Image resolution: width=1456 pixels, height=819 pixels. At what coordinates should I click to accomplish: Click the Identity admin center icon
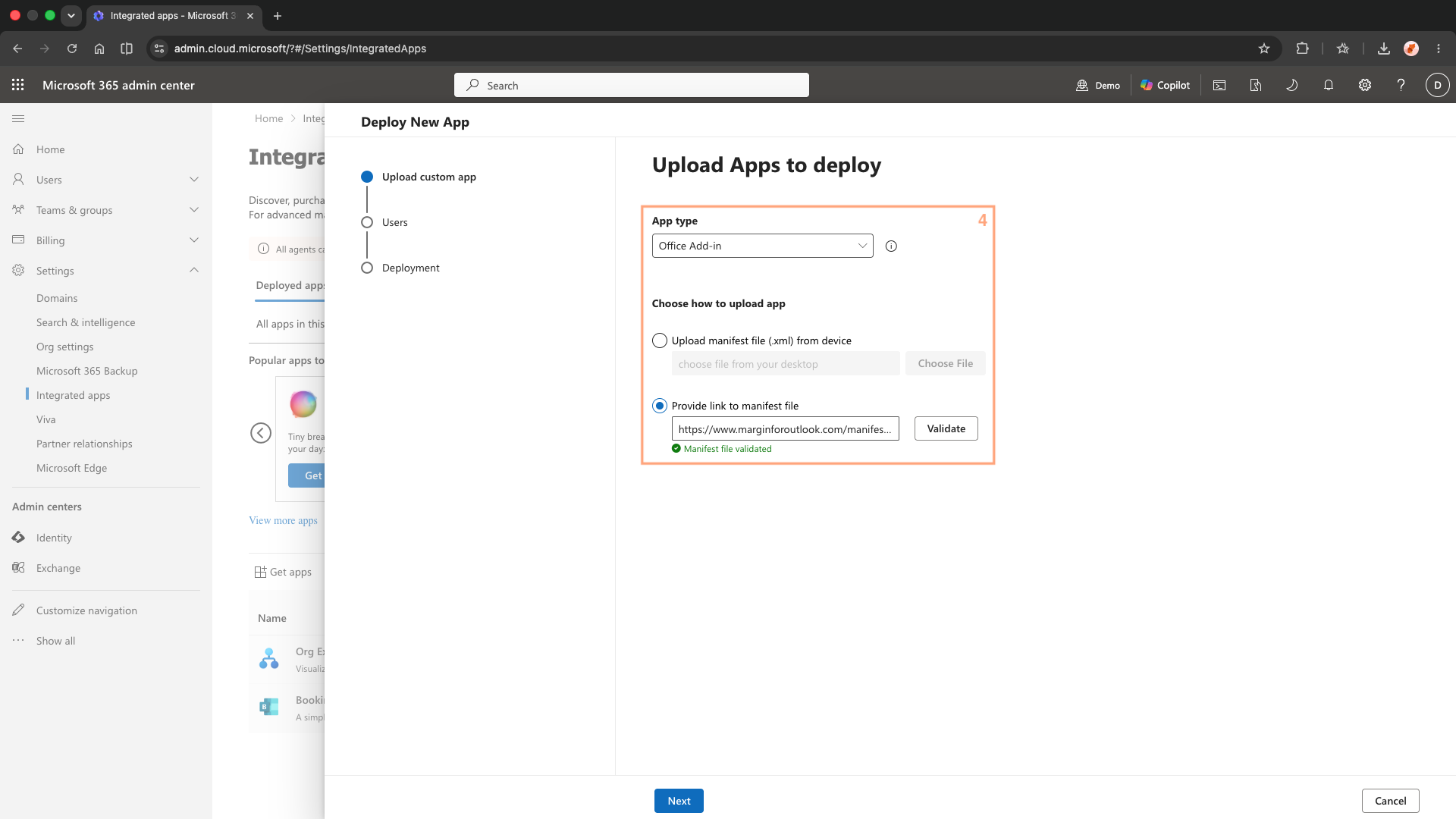(18, 537)
